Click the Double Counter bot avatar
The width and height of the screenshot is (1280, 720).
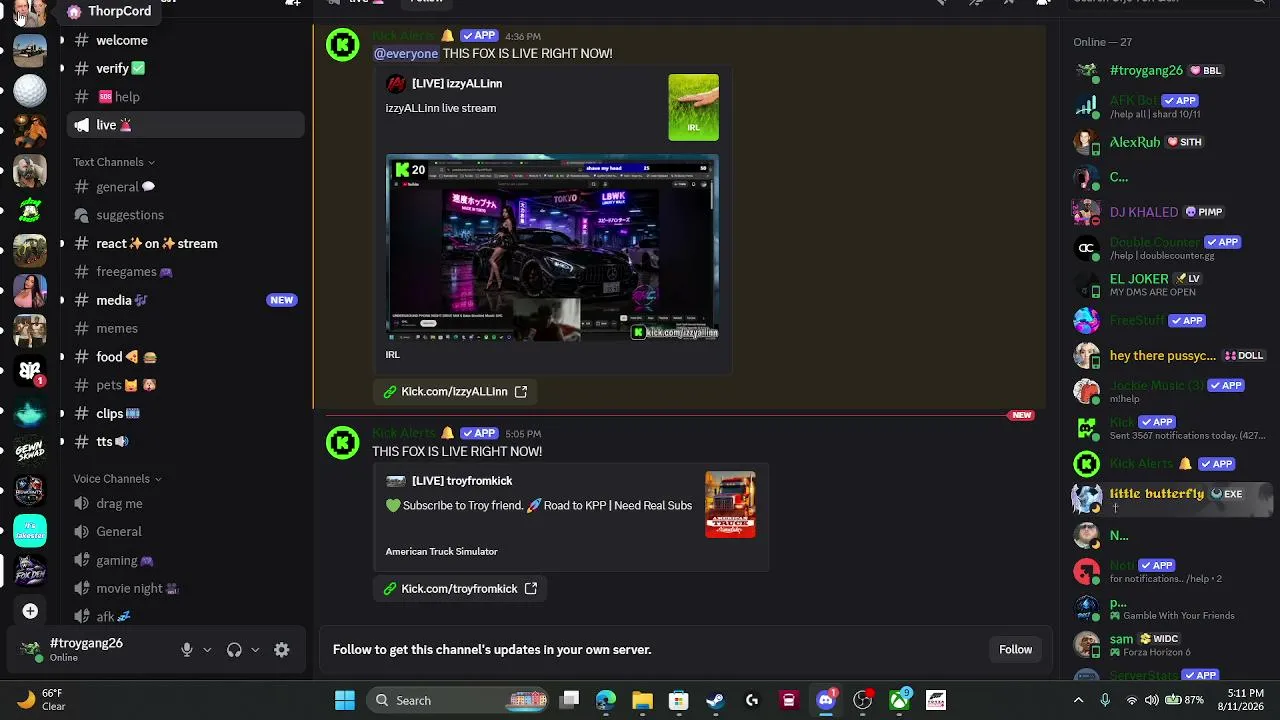click(x=1087, y=248)
